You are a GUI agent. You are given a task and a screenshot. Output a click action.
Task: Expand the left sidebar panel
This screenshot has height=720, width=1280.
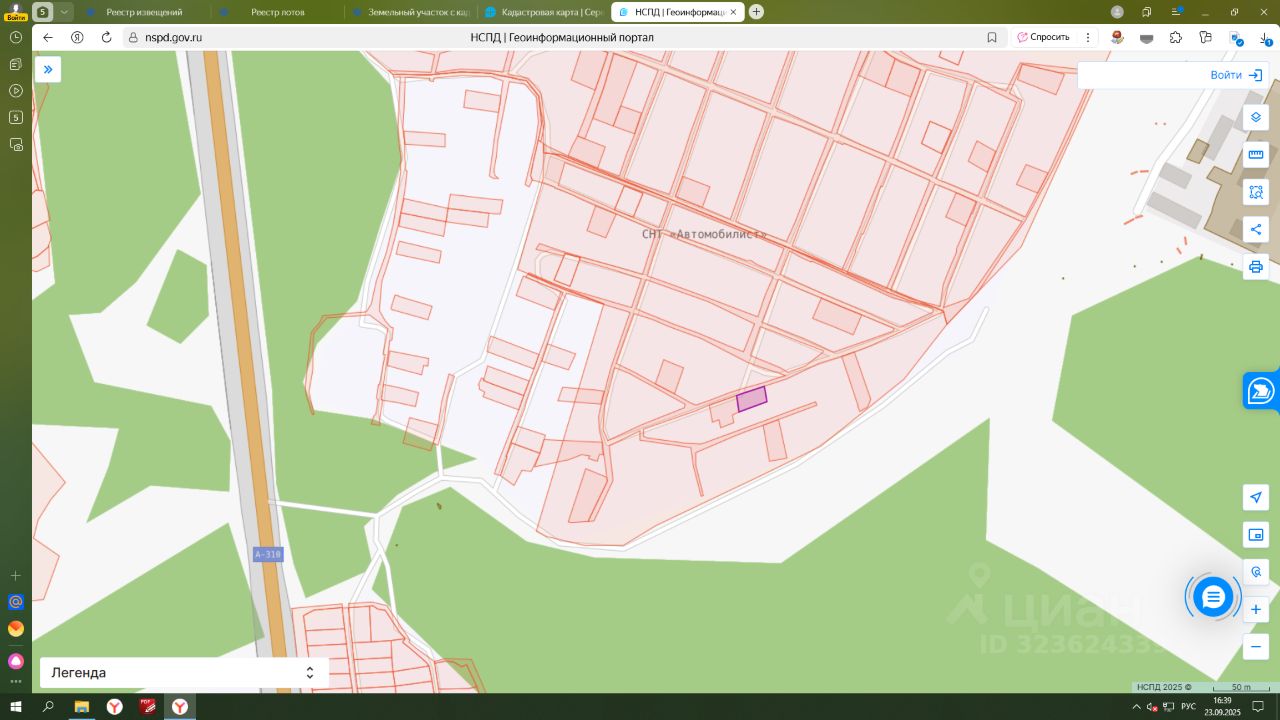(x=48, y=69)
